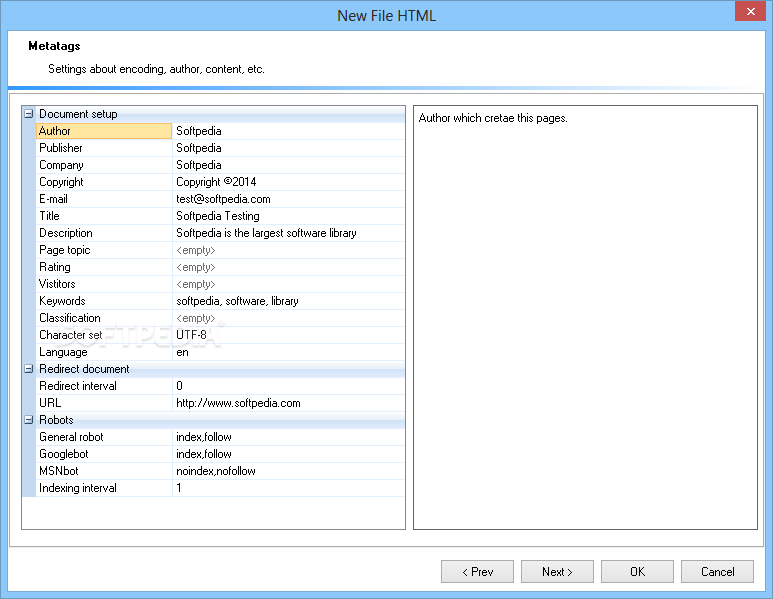Select the Language property label
This screenshot has height=599, width=773.
pos(104,352)
